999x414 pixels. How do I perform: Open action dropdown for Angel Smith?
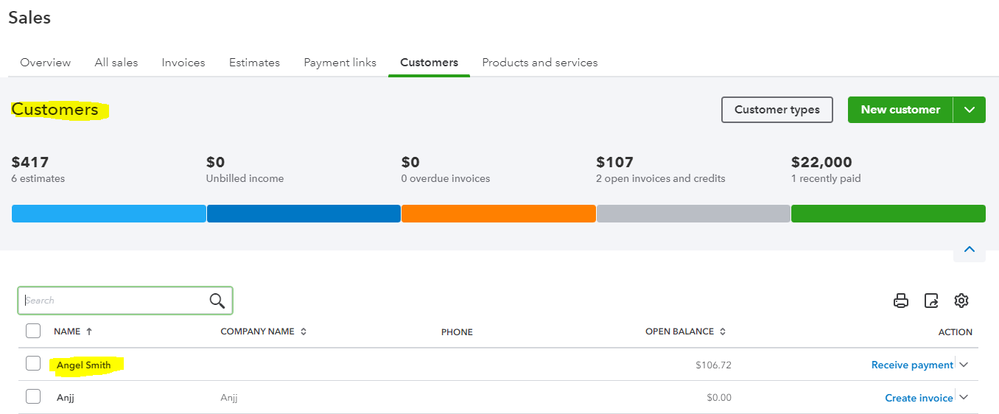(964, 365)
